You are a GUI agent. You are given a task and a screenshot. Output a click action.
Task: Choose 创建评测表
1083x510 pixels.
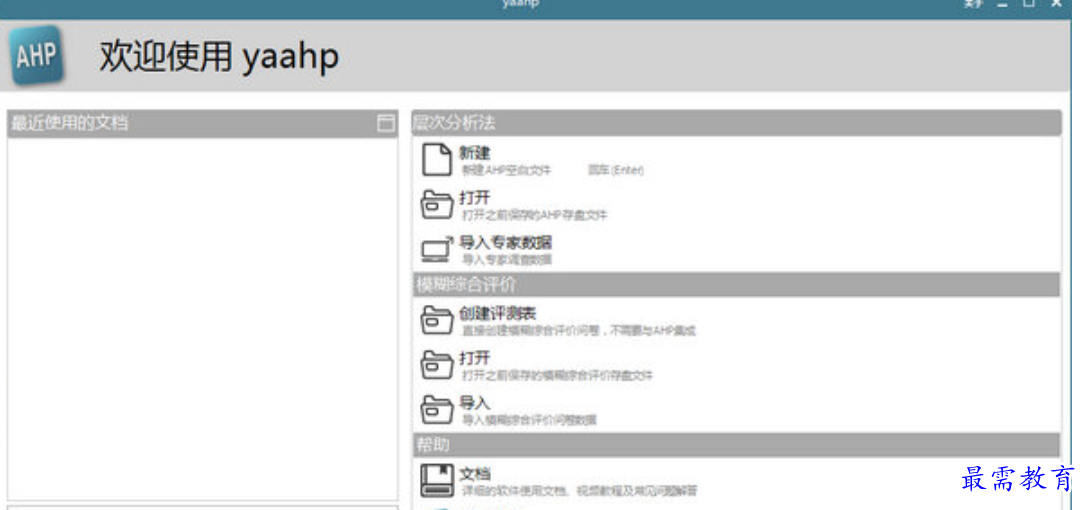tap(497, 314)
